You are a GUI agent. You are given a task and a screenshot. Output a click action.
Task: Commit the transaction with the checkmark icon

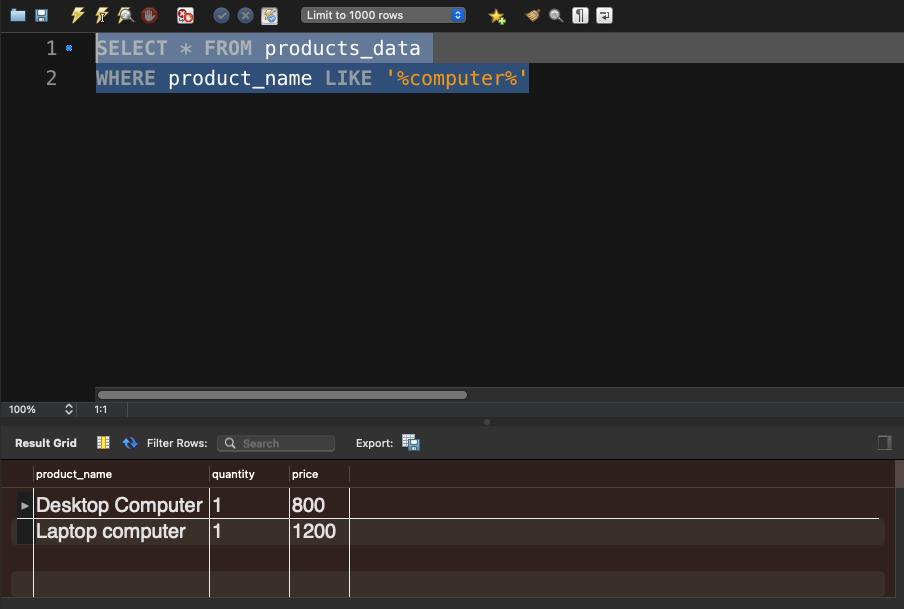pyautogui.click(x=222, y=16)
